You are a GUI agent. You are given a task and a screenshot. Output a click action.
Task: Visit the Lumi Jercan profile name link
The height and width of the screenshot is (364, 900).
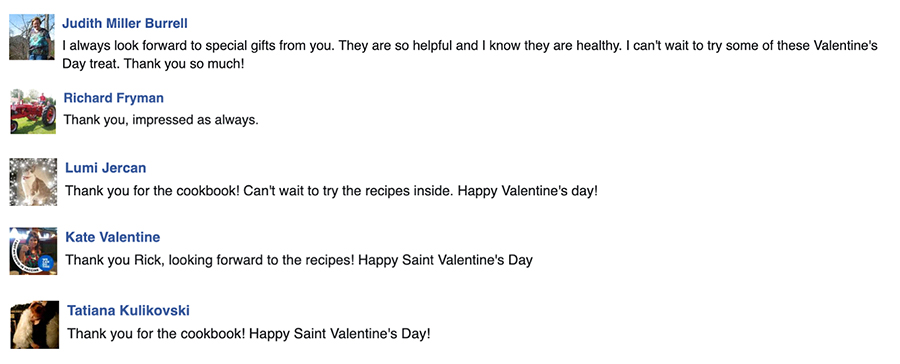[x=106, y=168]
